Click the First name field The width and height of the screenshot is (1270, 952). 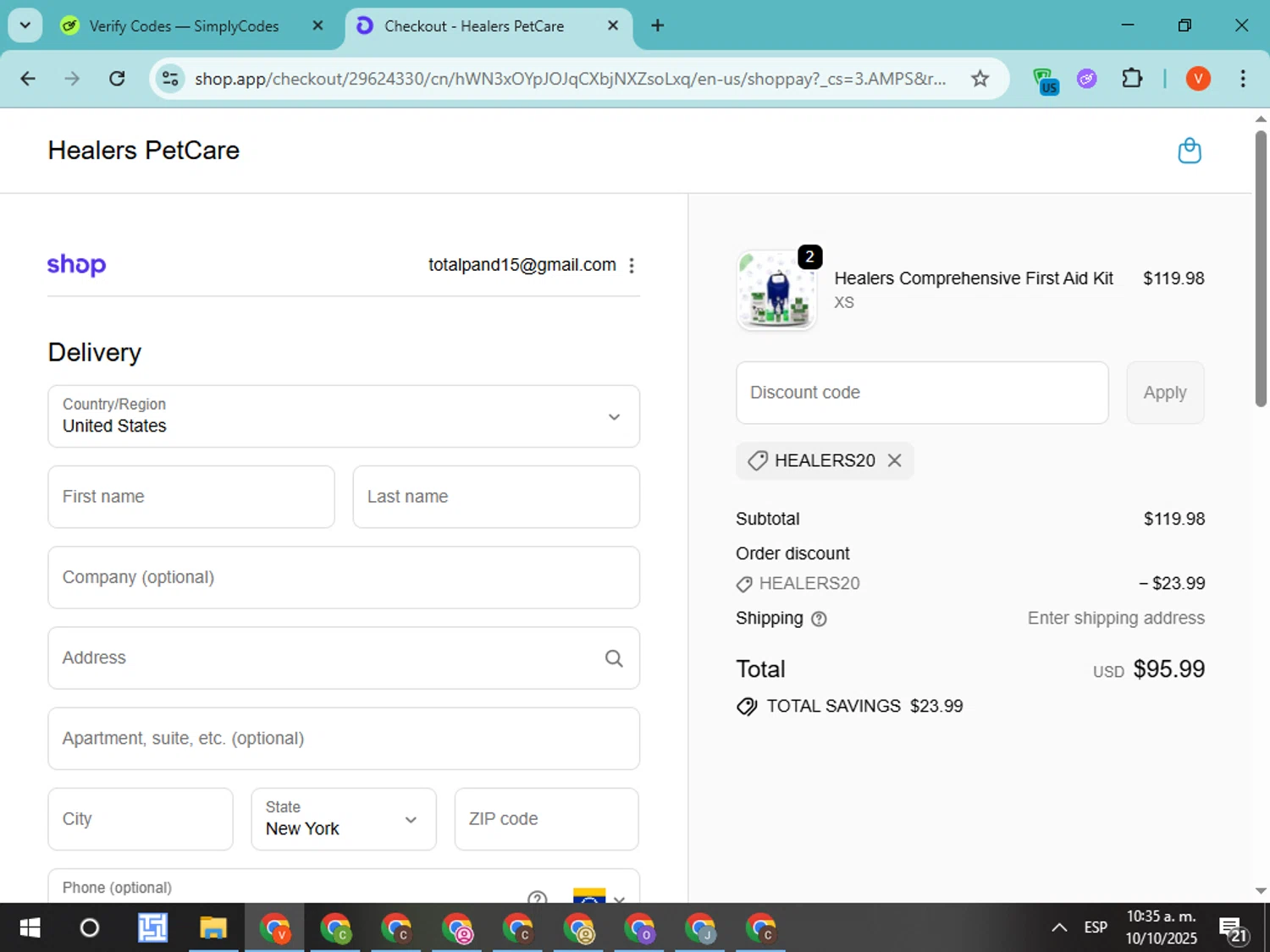tap(191, 497)
